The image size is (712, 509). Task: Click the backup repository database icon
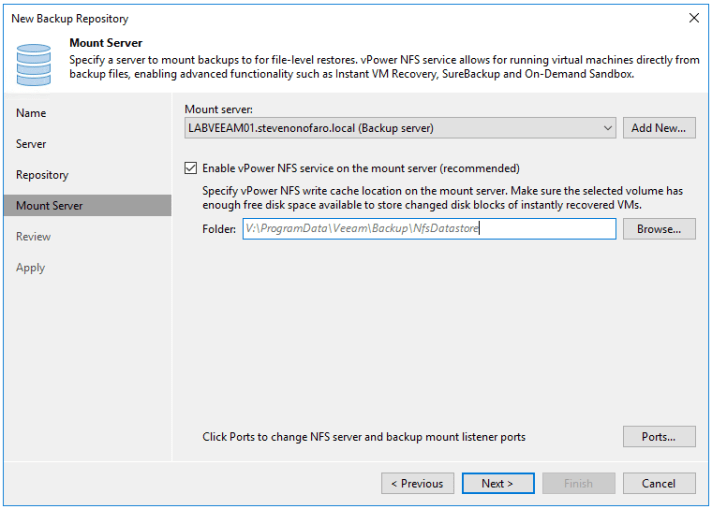(x=33, y=63)
